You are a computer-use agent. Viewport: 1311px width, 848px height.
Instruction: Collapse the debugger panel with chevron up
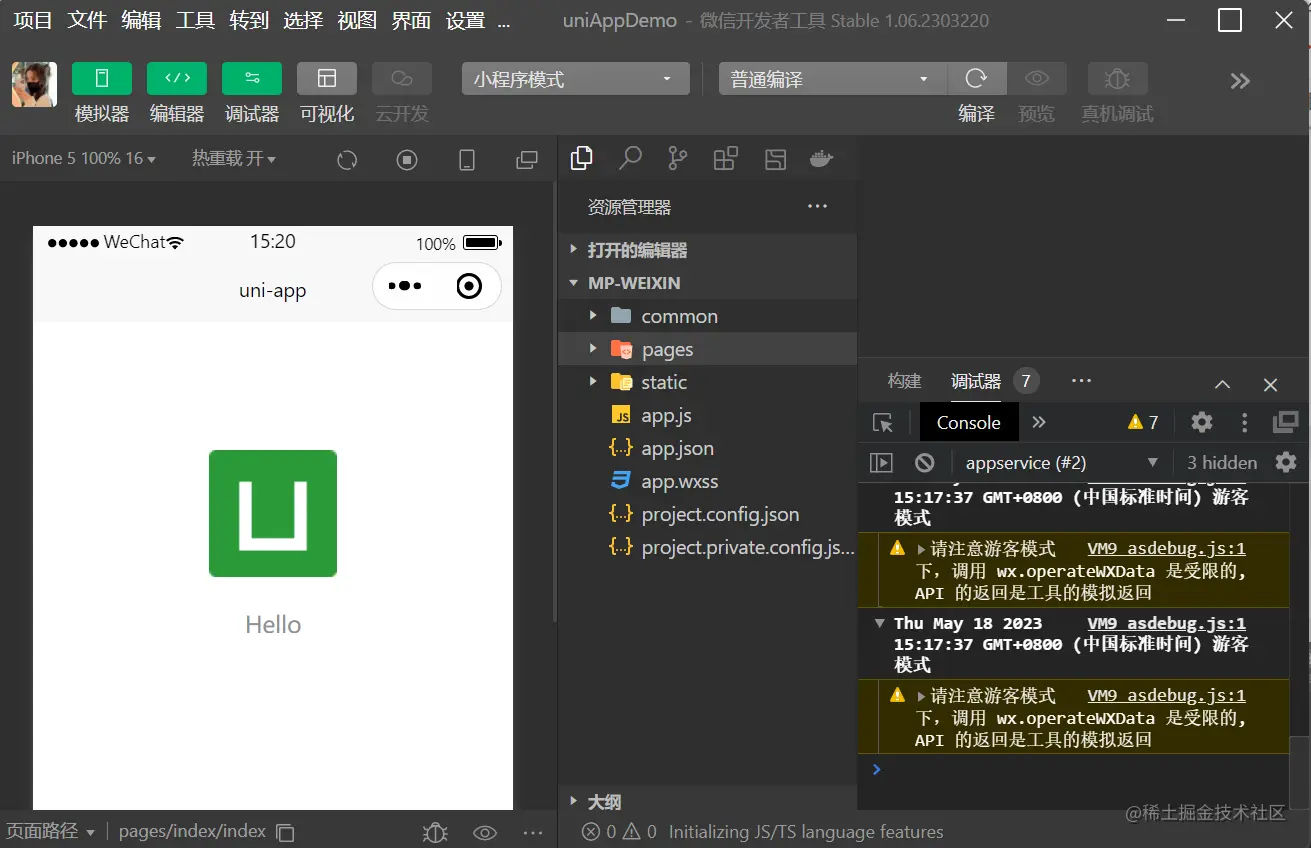pyautogui.click(x=1223, y=384)
